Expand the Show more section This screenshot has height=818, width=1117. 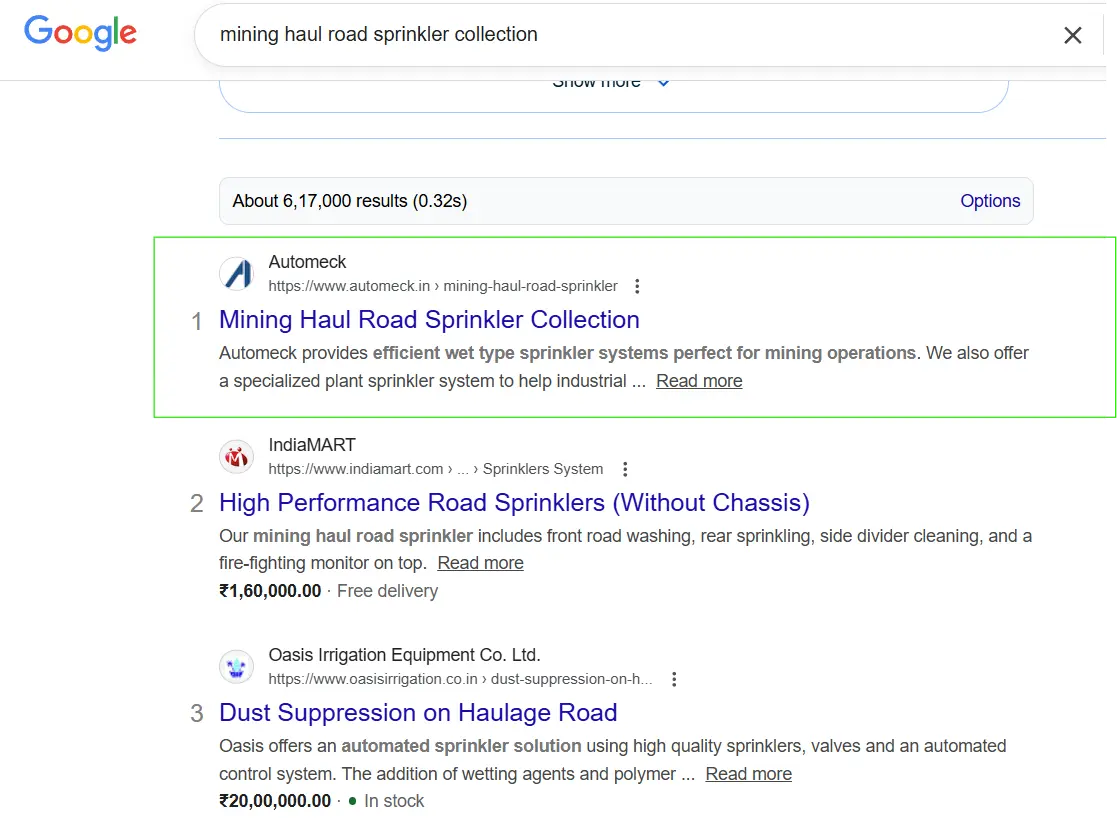(612, 83)
